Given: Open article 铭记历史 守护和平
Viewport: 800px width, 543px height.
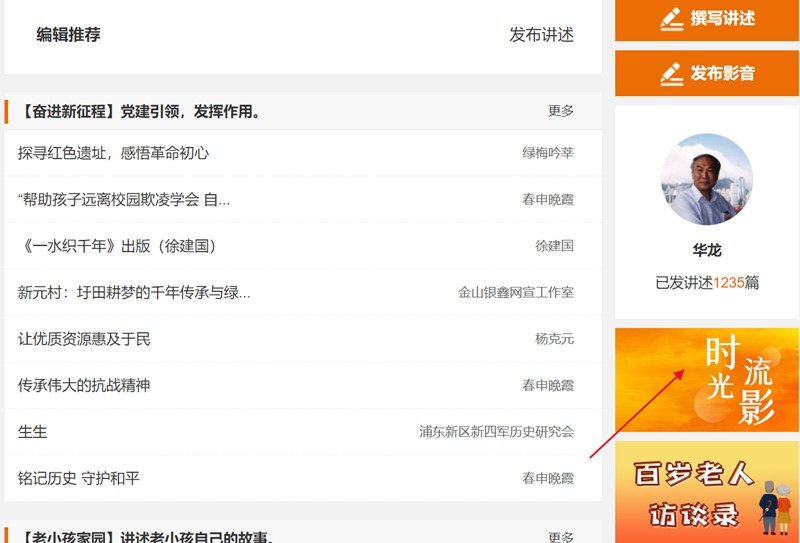Looking at the screenshot, I should 79,478.
